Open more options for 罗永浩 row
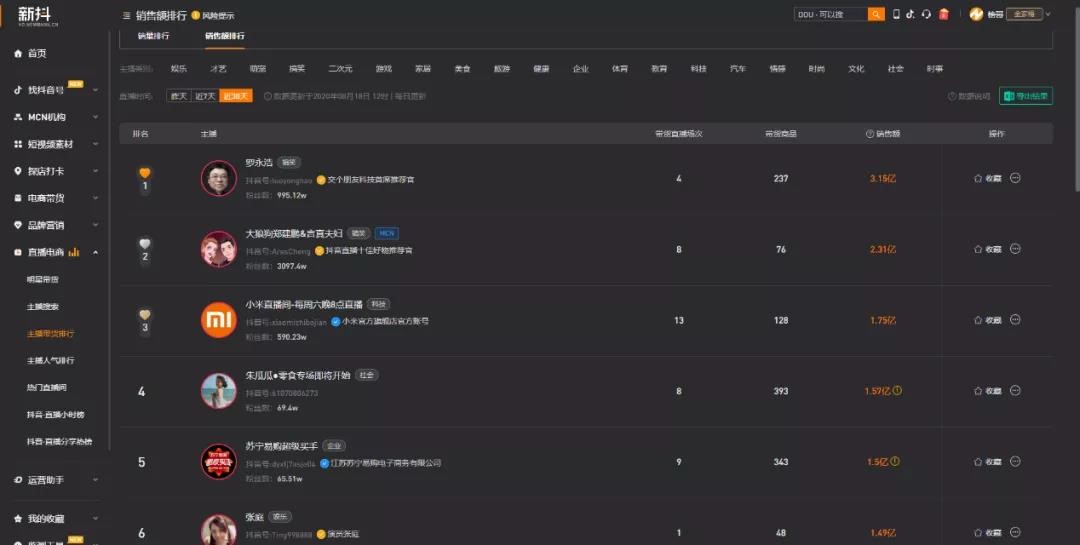The width and height of the screenshot is (1080, 545). [1015, 178]
